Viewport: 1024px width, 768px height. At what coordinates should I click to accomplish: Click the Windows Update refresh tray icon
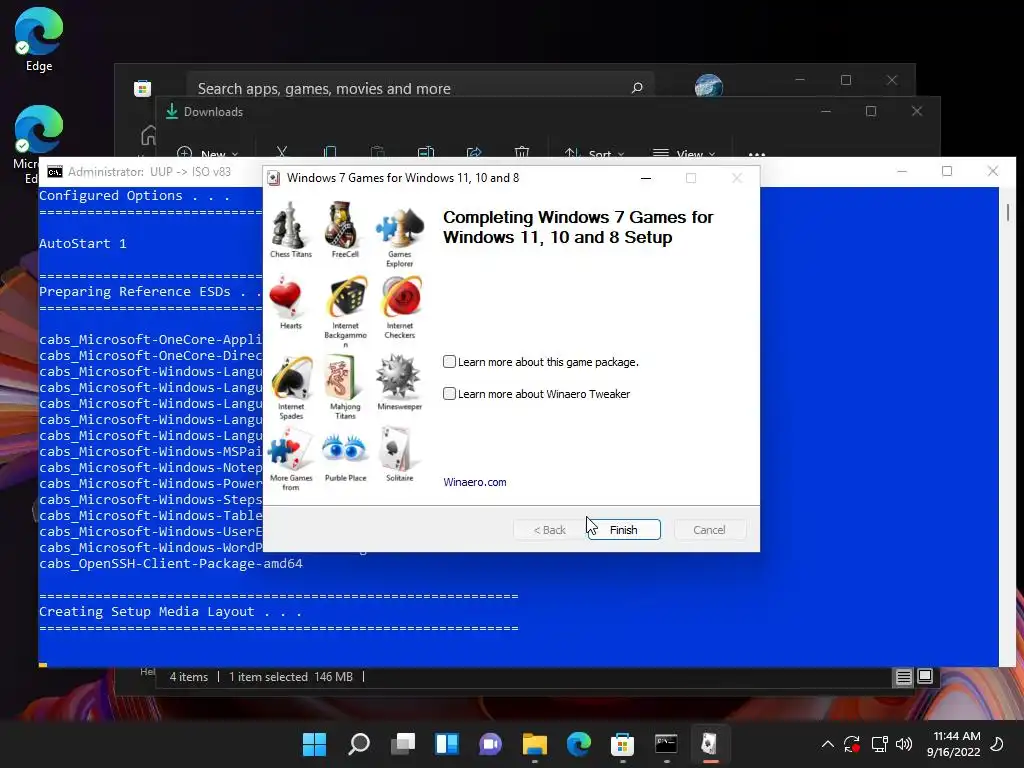852,744
